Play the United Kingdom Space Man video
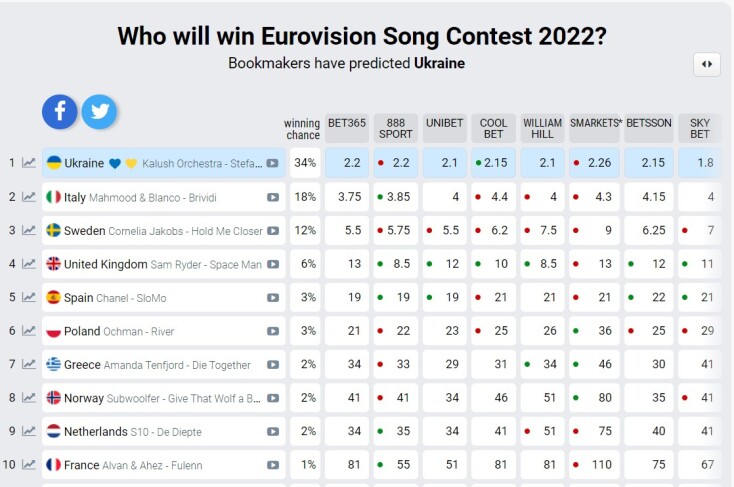The image size is (734, 487). pyautogui.click(x=273, y=265)
